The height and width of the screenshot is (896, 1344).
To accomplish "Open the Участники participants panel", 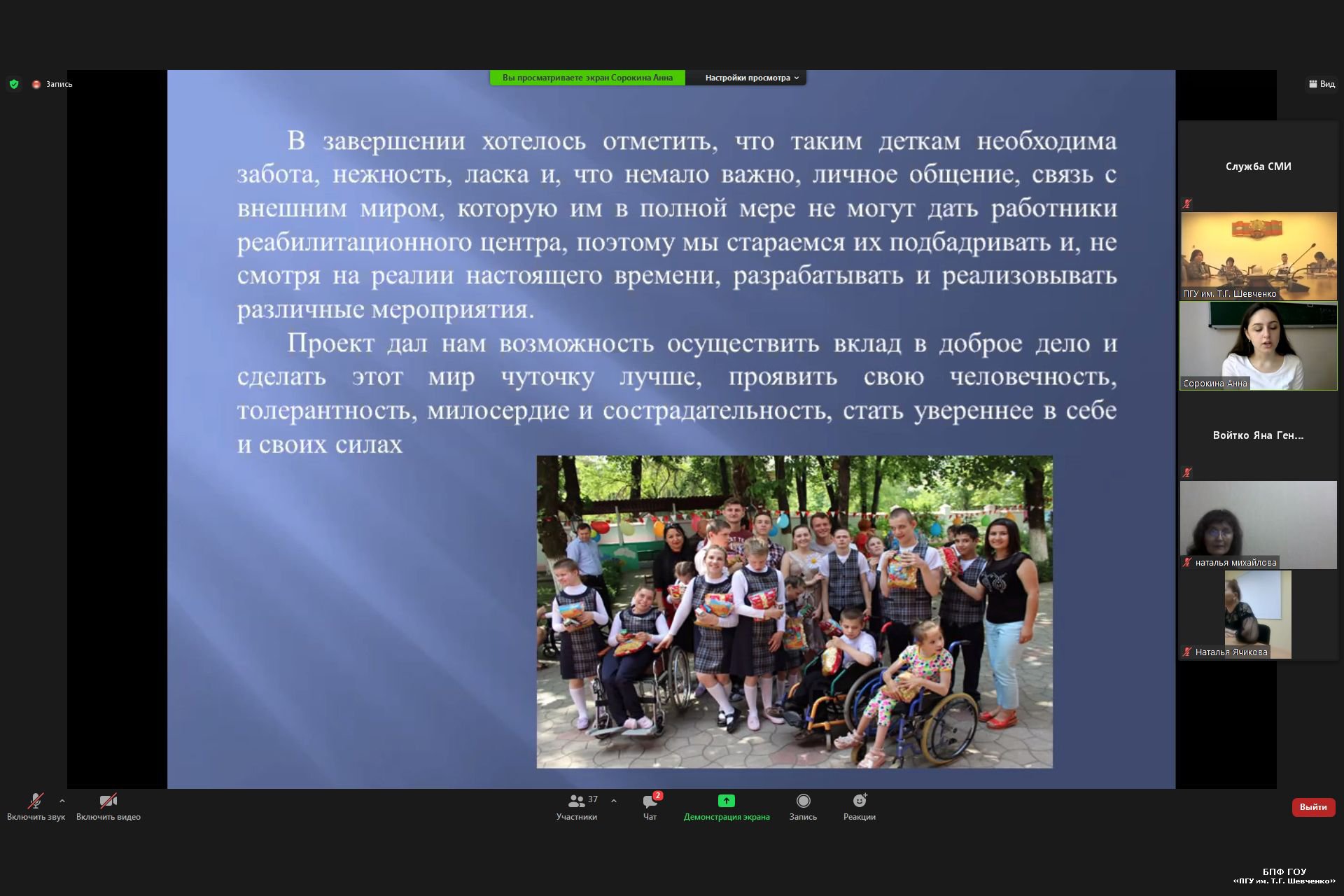I will click(x=576, y=806).
